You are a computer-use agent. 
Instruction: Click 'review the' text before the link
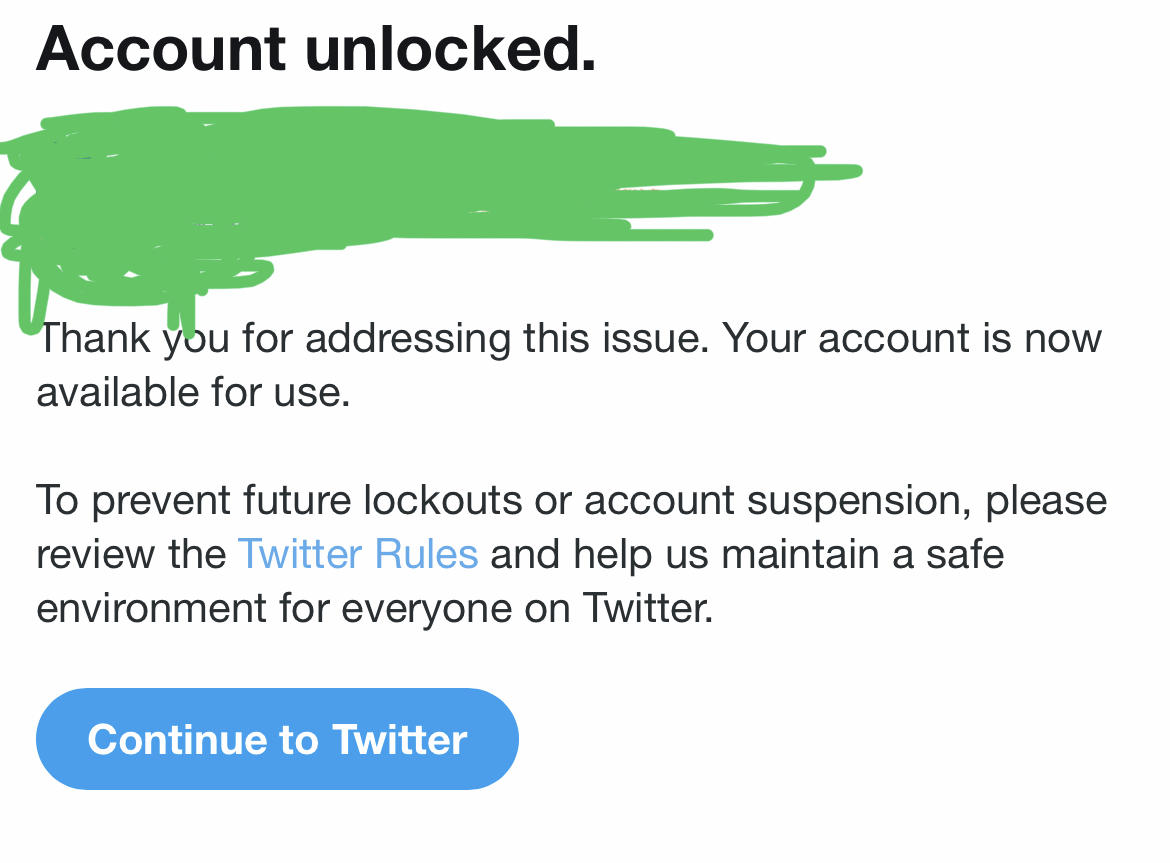(131, 554)
